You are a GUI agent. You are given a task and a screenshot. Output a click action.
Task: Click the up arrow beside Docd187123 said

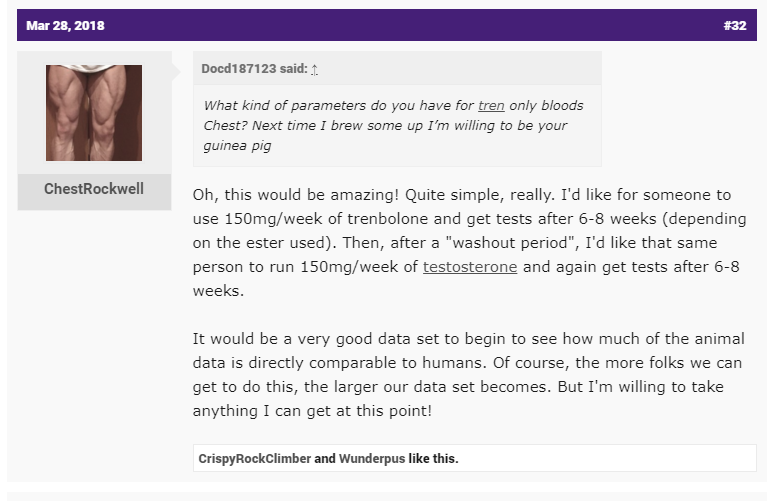[x=314, y=69]
